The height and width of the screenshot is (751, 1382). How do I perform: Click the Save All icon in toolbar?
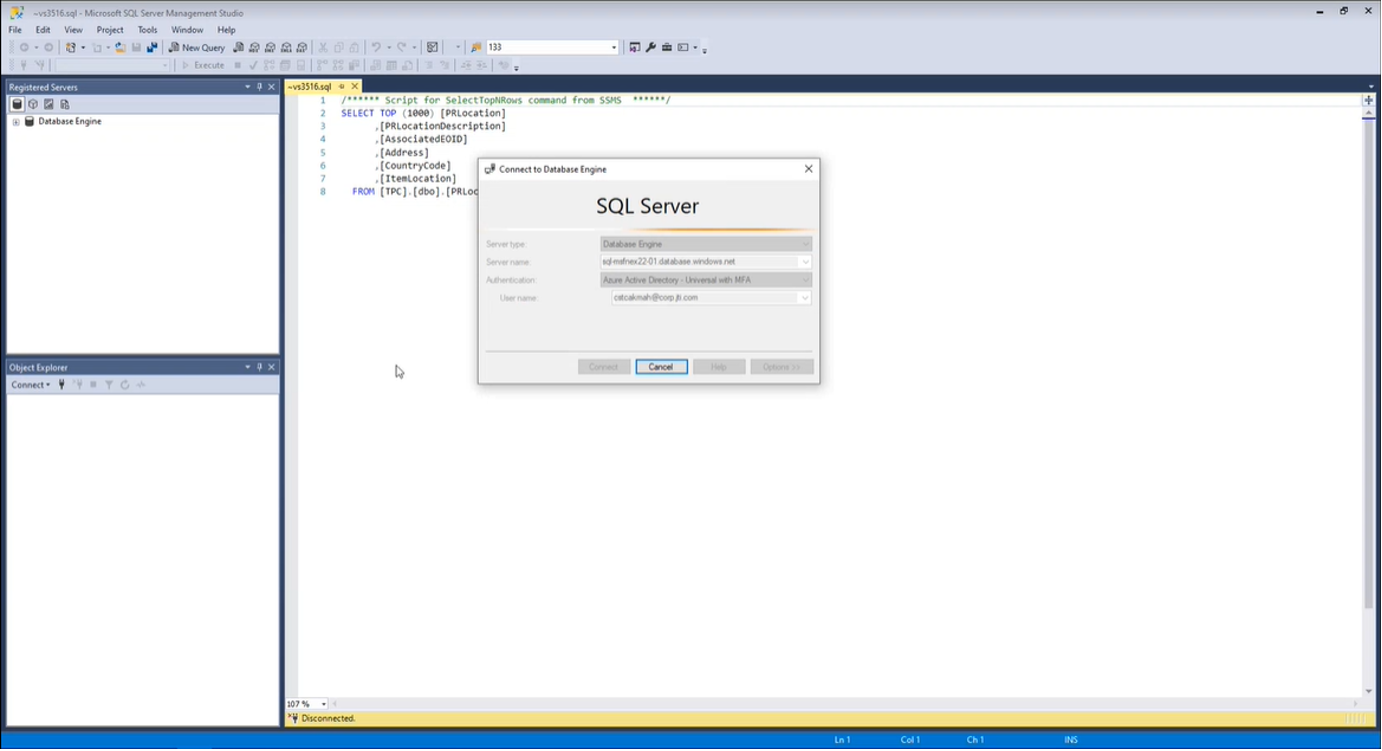pyautogui.click(x=152, y=47)
